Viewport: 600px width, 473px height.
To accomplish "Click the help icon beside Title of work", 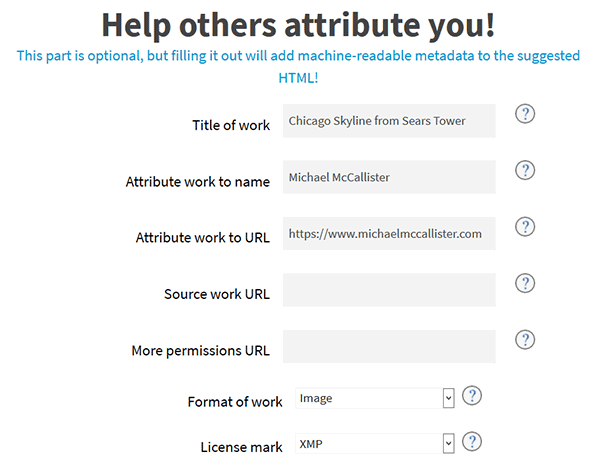I will (x=525, y=114).
